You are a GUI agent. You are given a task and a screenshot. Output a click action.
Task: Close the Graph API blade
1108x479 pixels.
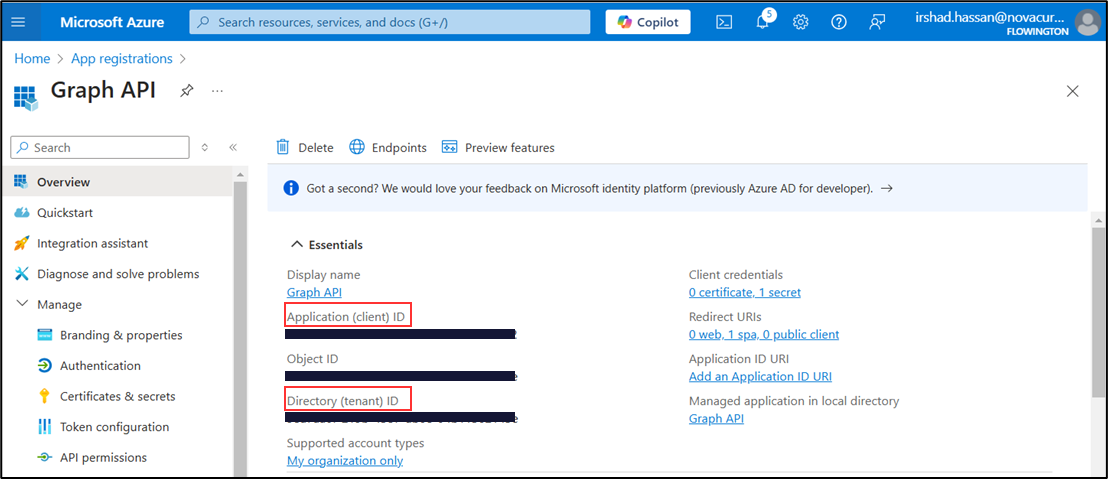pos(1073,91)
